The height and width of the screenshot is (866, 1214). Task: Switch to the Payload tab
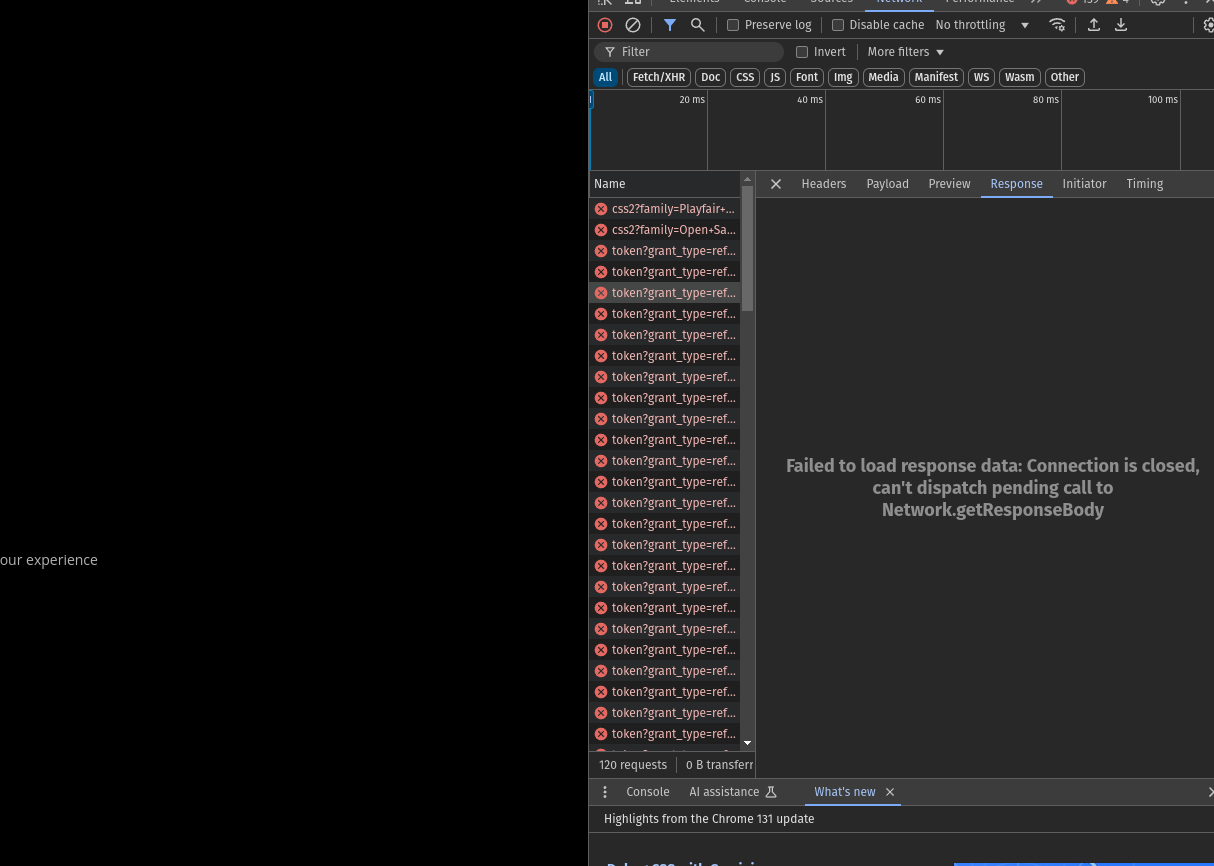tap(888, 184)
